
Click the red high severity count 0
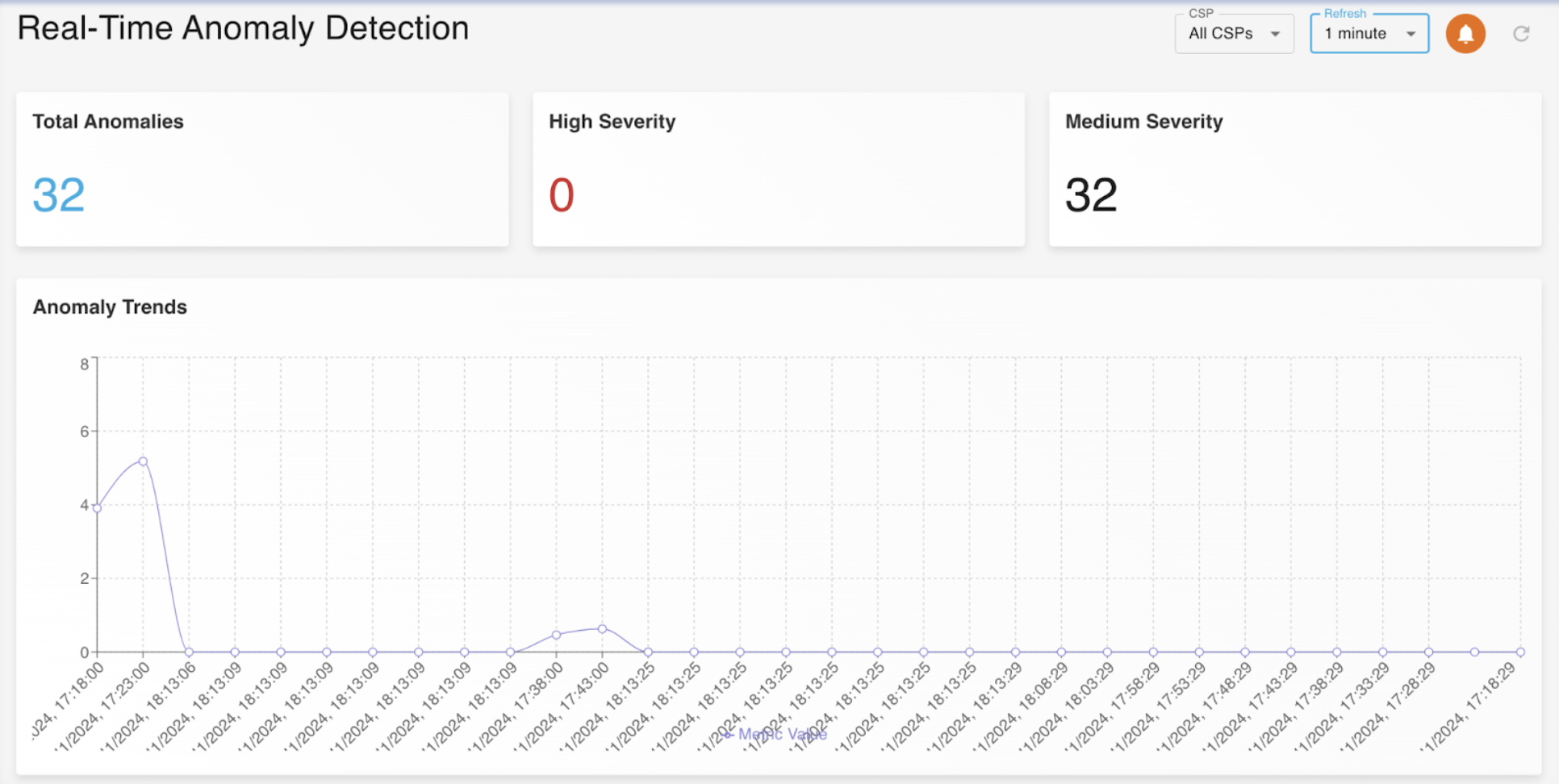click(562, 195)
